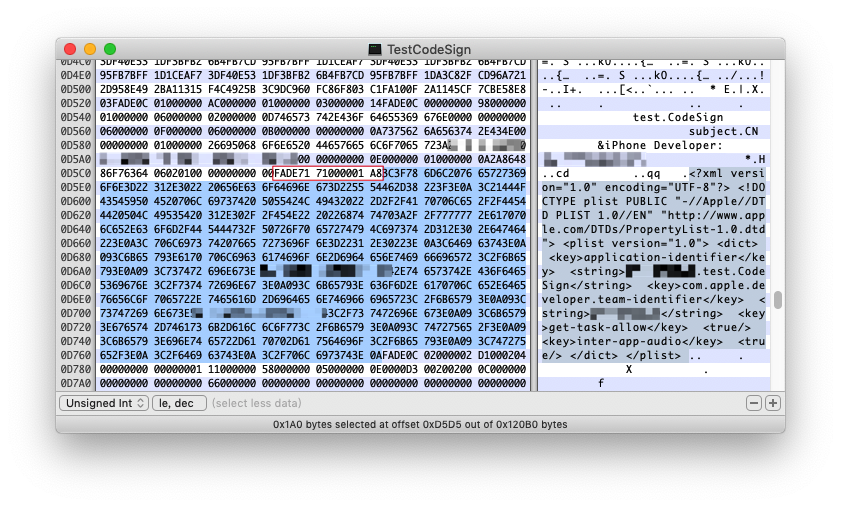
Task: Click hex value F4C4925B
Action: pos(232,89)
